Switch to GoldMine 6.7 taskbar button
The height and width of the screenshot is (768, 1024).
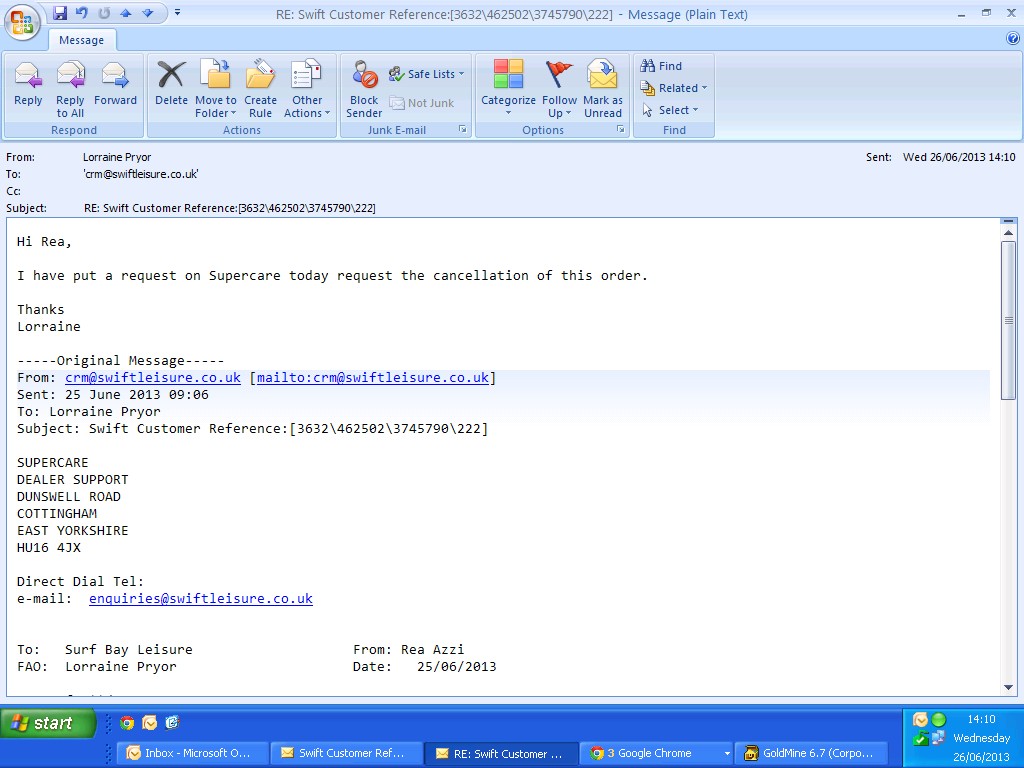[811, 753]
